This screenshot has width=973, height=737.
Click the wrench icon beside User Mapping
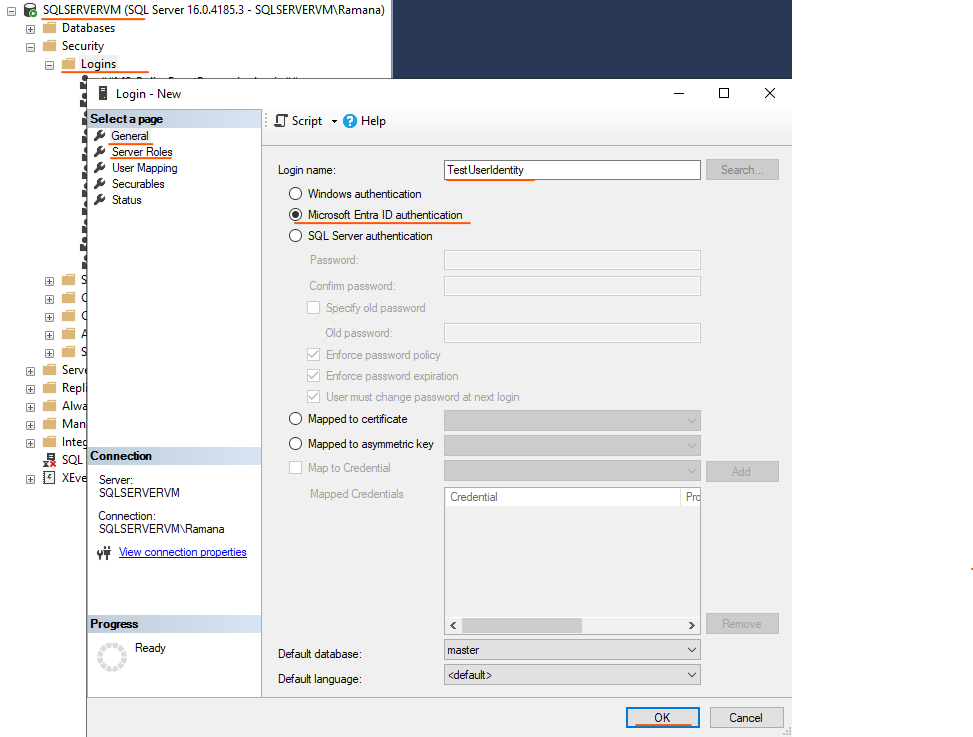point(99,168)
